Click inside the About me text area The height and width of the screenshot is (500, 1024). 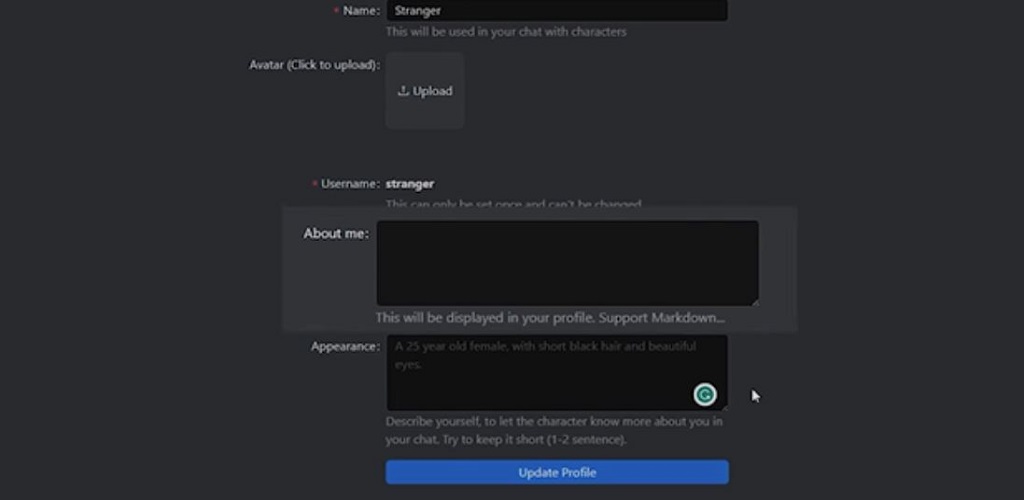pos(567,262)
